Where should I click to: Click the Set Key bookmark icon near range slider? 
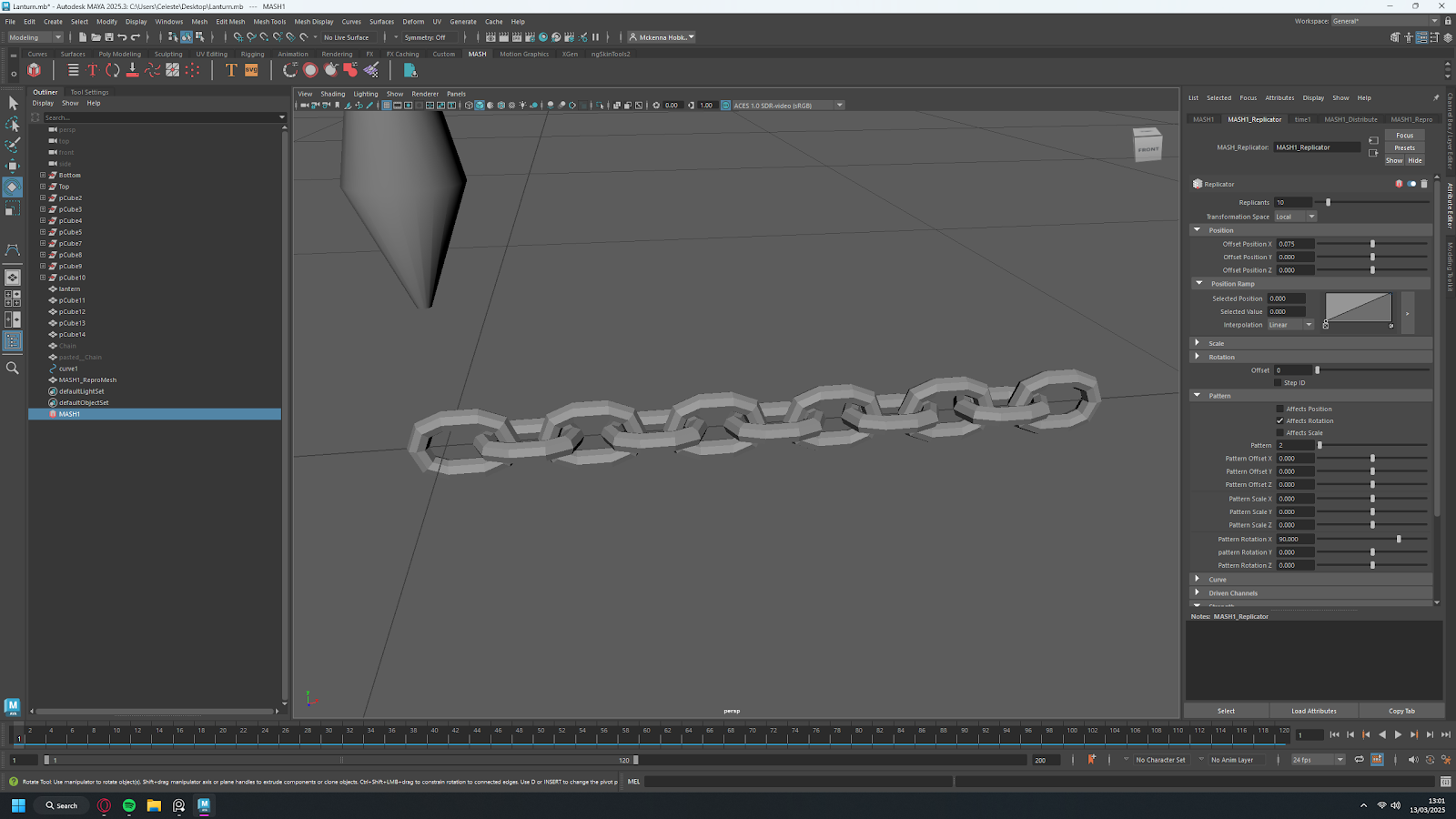coord(1091,760)
